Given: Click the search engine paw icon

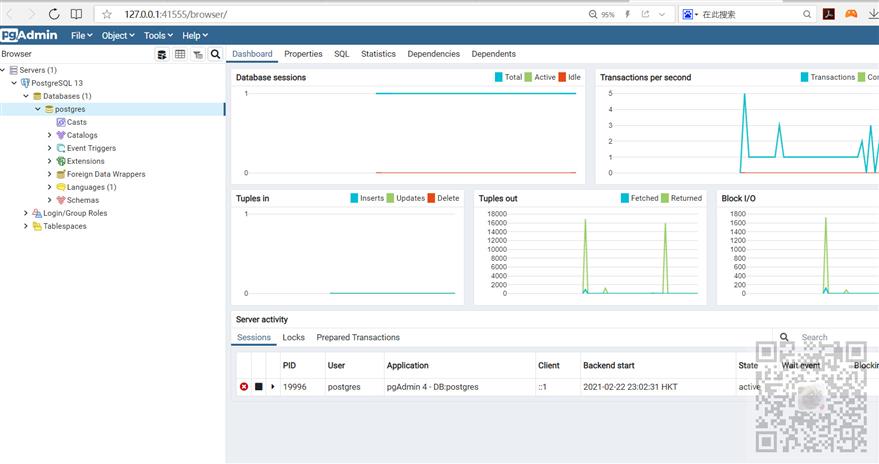Looking at the screenshot, I should [687, 14].
